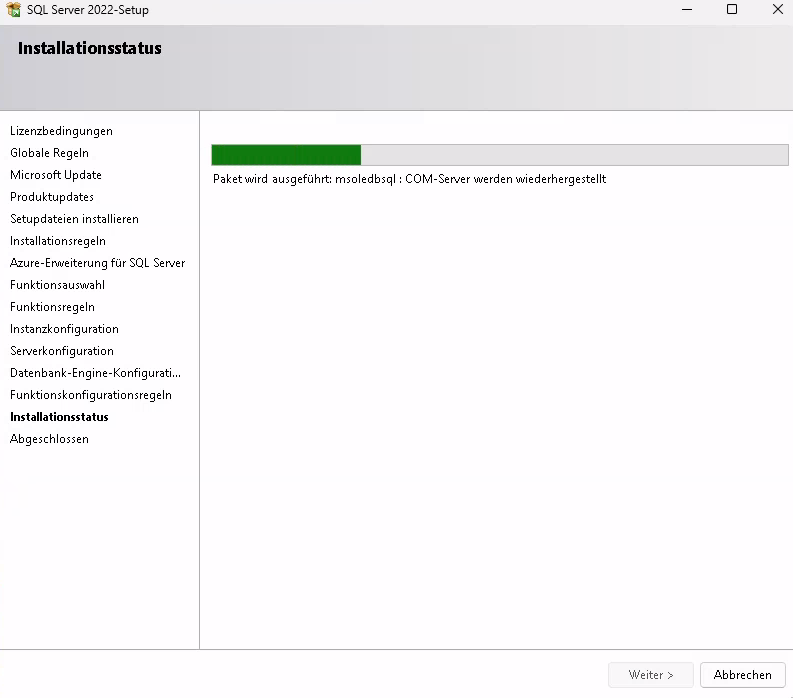Open Installationsregeln in the step list
793x698 pixels.
(58, 241)
